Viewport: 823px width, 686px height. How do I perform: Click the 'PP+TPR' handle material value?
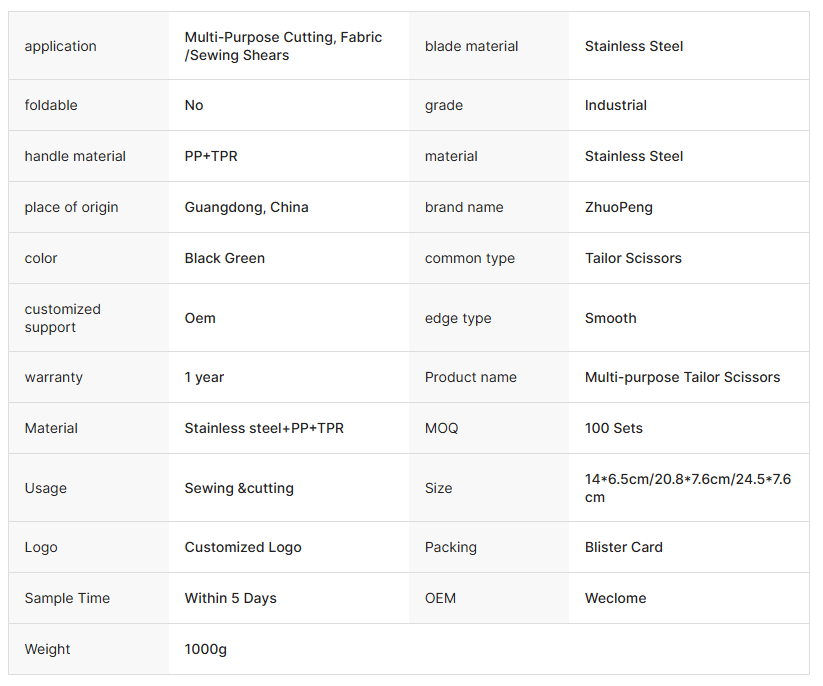pyautogui.click(x=211, y=156)
